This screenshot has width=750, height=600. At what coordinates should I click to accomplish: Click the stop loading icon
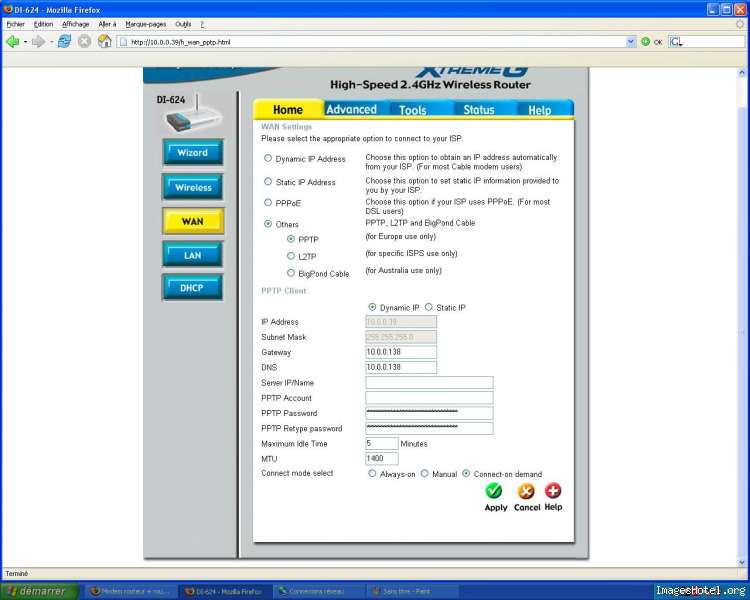tap(84, 42)
